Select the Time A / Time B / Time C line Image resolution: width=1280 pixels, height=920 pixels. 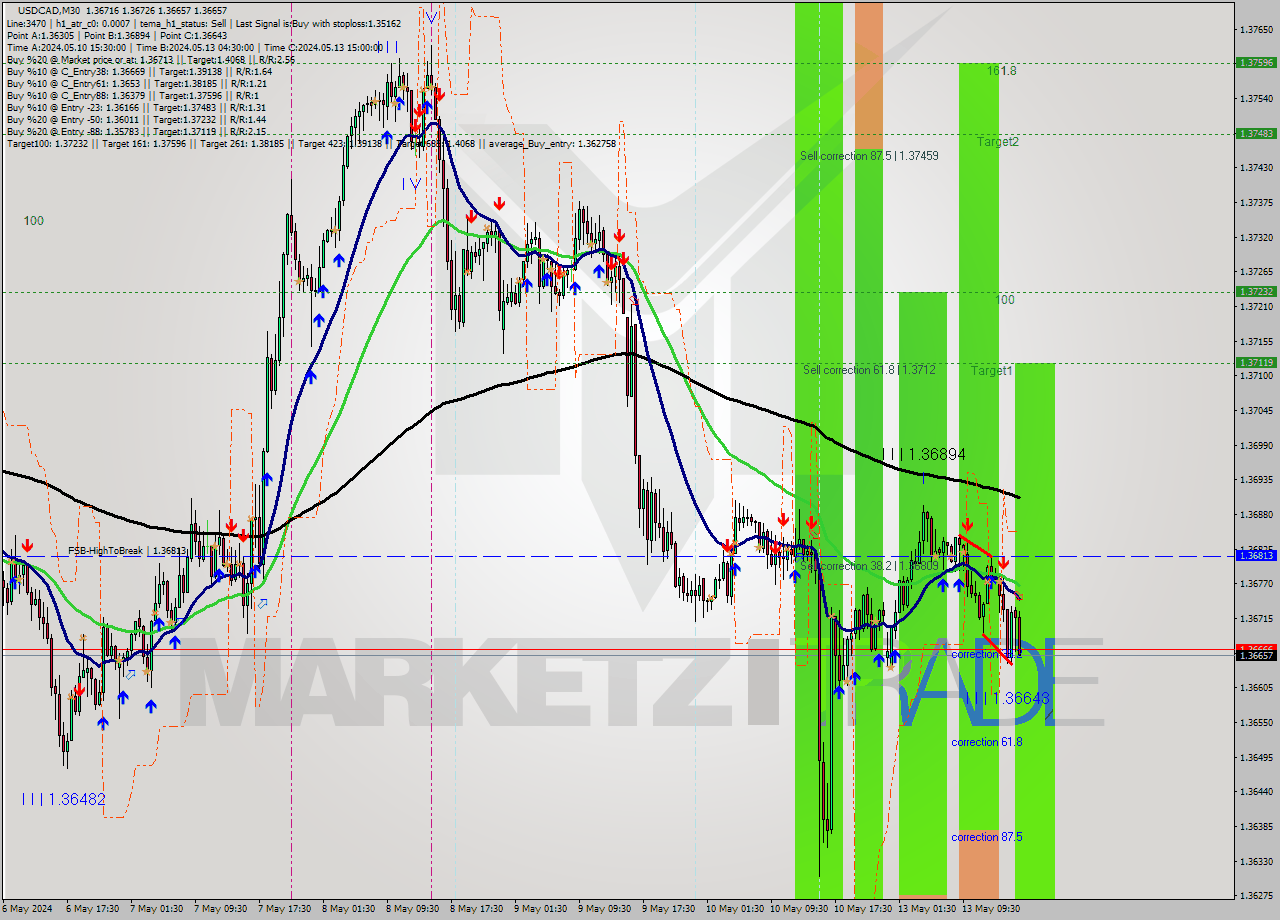(x=194, y=47)
